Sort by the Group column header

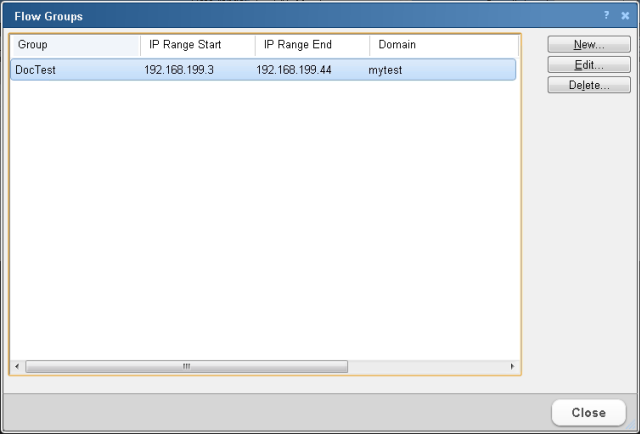click(x=75, y=45)
